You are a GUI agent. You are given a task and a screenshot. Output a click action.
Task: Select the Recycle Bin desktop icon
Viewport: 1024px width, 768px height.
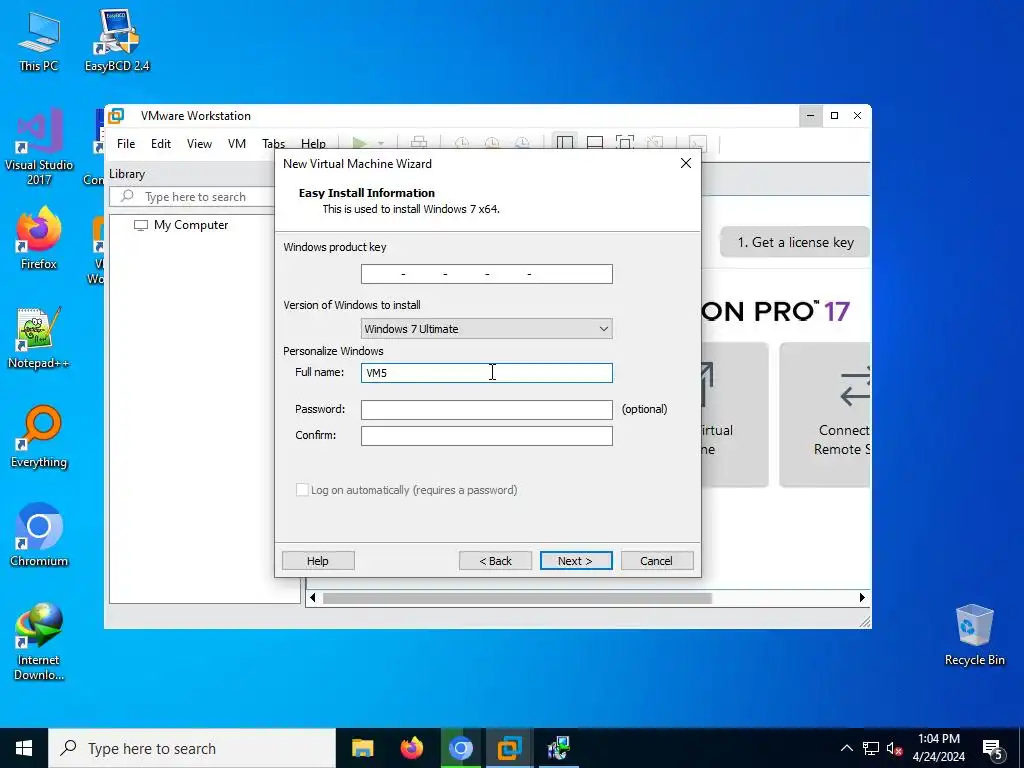(974, 635)
